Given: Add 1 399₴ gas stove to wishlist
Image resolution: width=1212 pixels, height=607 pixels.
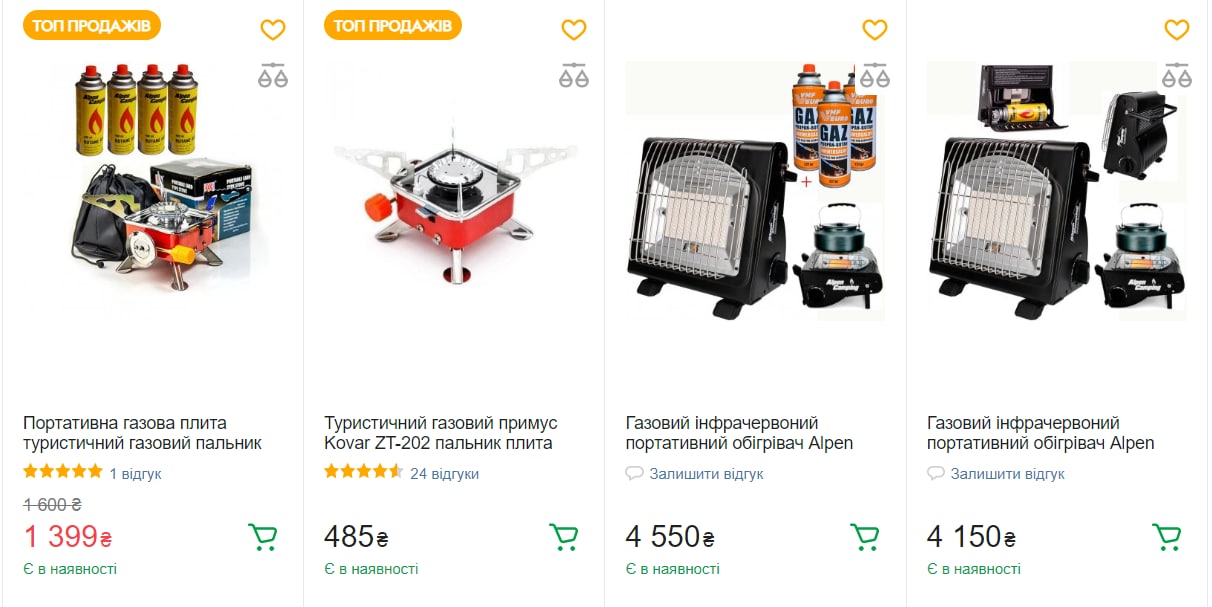Looking at the screenshot, I should pyautogui.click(x=273, y=30).
